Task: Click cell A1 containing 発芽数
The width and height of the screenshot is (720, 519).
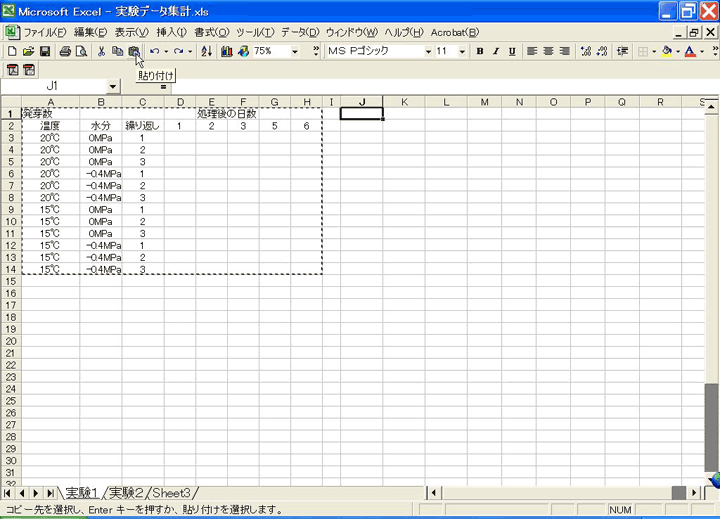Action: pos(50,114)
